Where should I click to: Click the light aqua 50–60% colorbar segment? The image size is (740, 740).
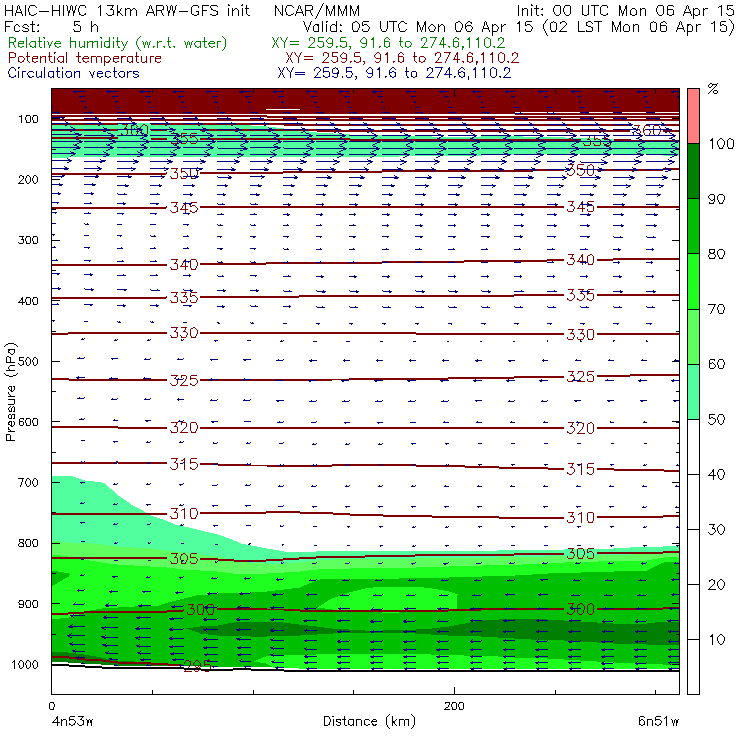click(x=693, y=392)
